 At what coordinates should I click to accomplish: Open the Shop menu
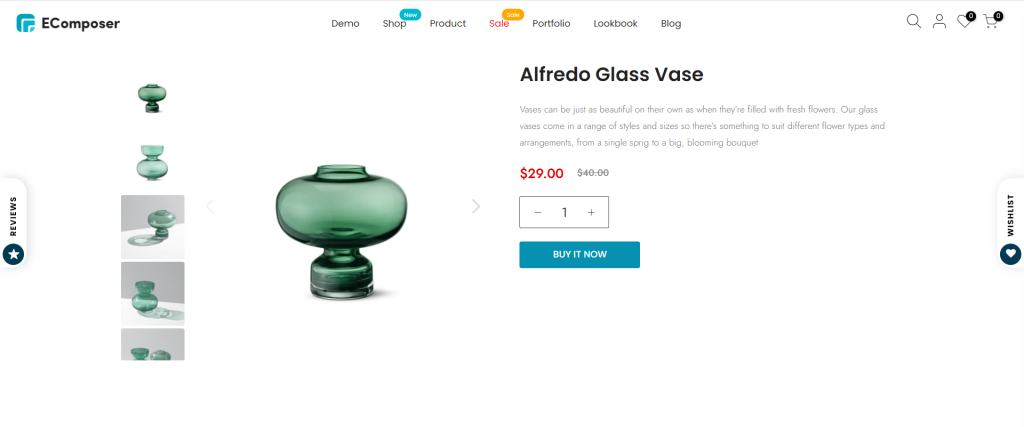tap(394, 24)
